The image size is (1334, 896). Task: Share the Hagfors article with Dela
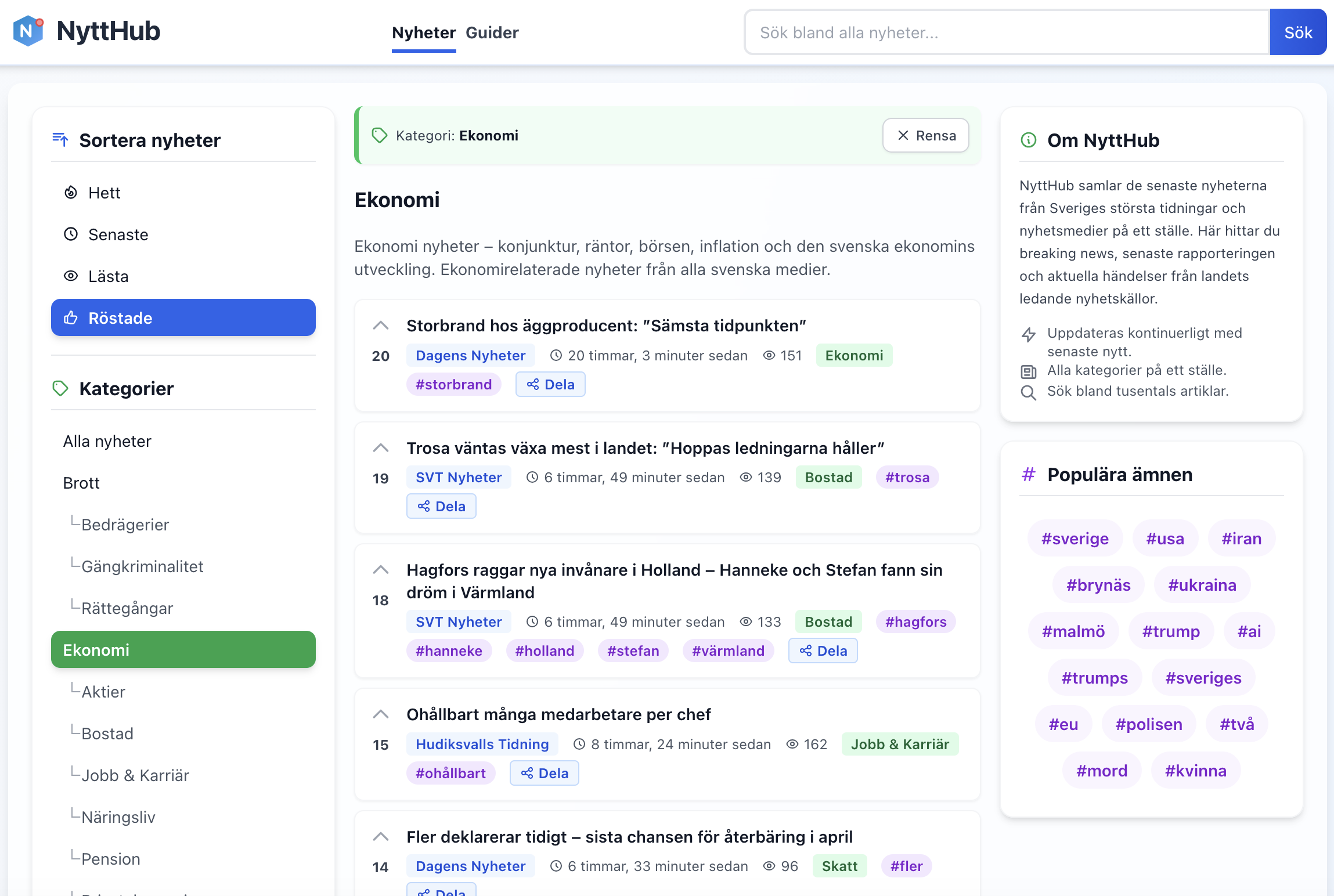tap(823, 651)
